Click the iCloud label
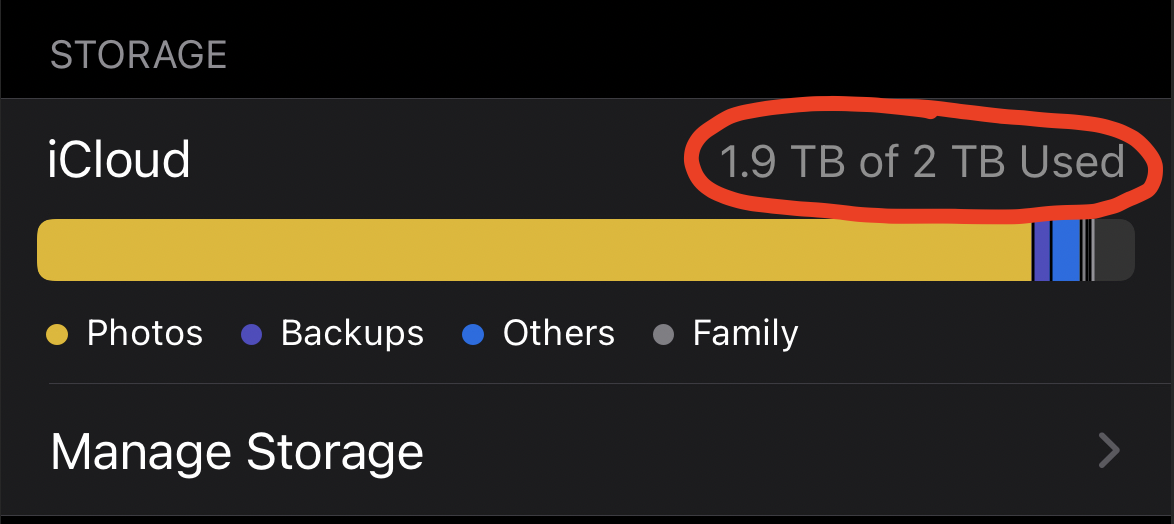 [118, 161]
